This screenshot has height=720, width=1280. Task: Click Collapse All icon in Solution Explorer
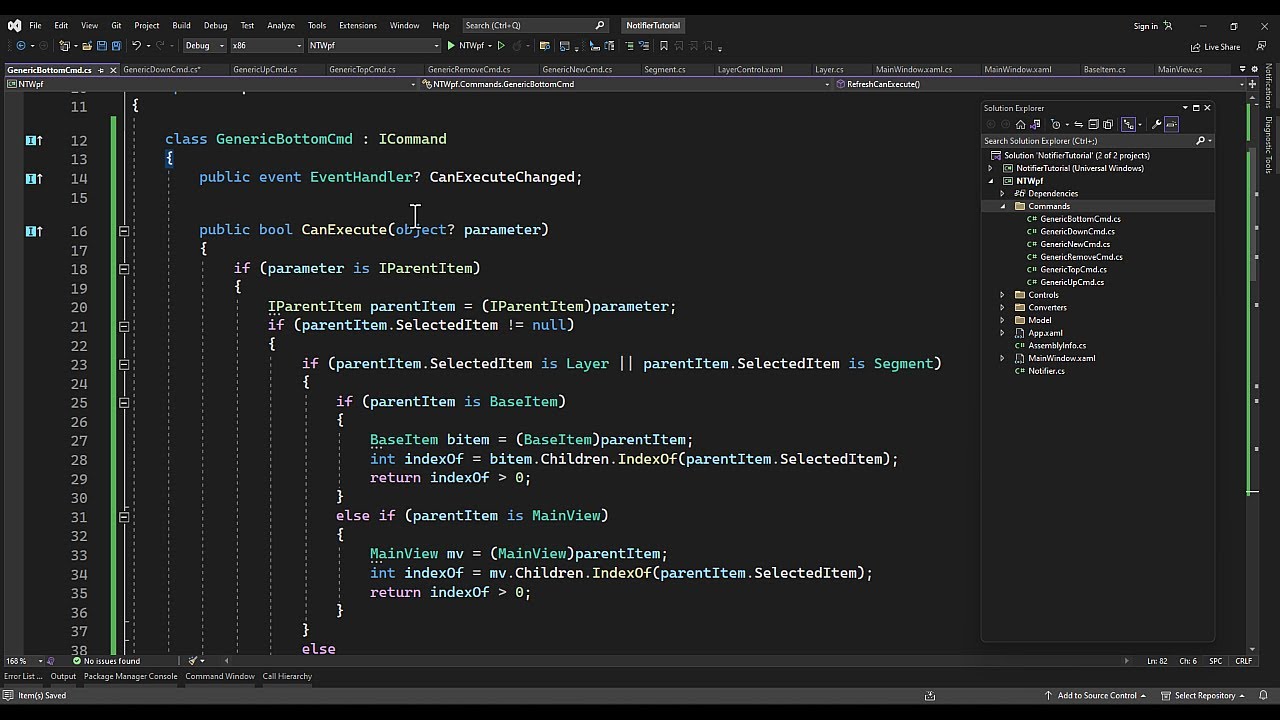click(1093, 124)
